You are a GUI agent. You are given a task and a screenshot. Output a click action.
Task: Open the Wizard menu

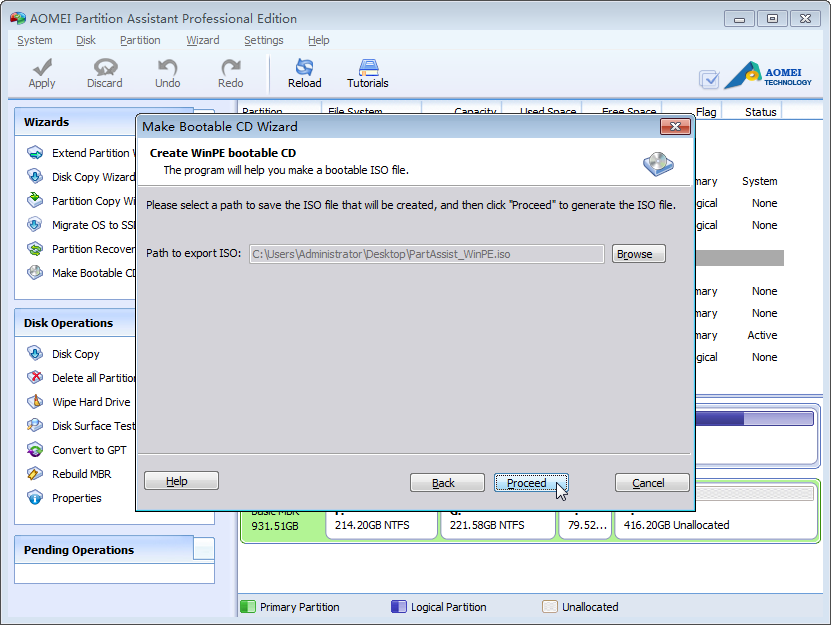click(x=202, y=40)
